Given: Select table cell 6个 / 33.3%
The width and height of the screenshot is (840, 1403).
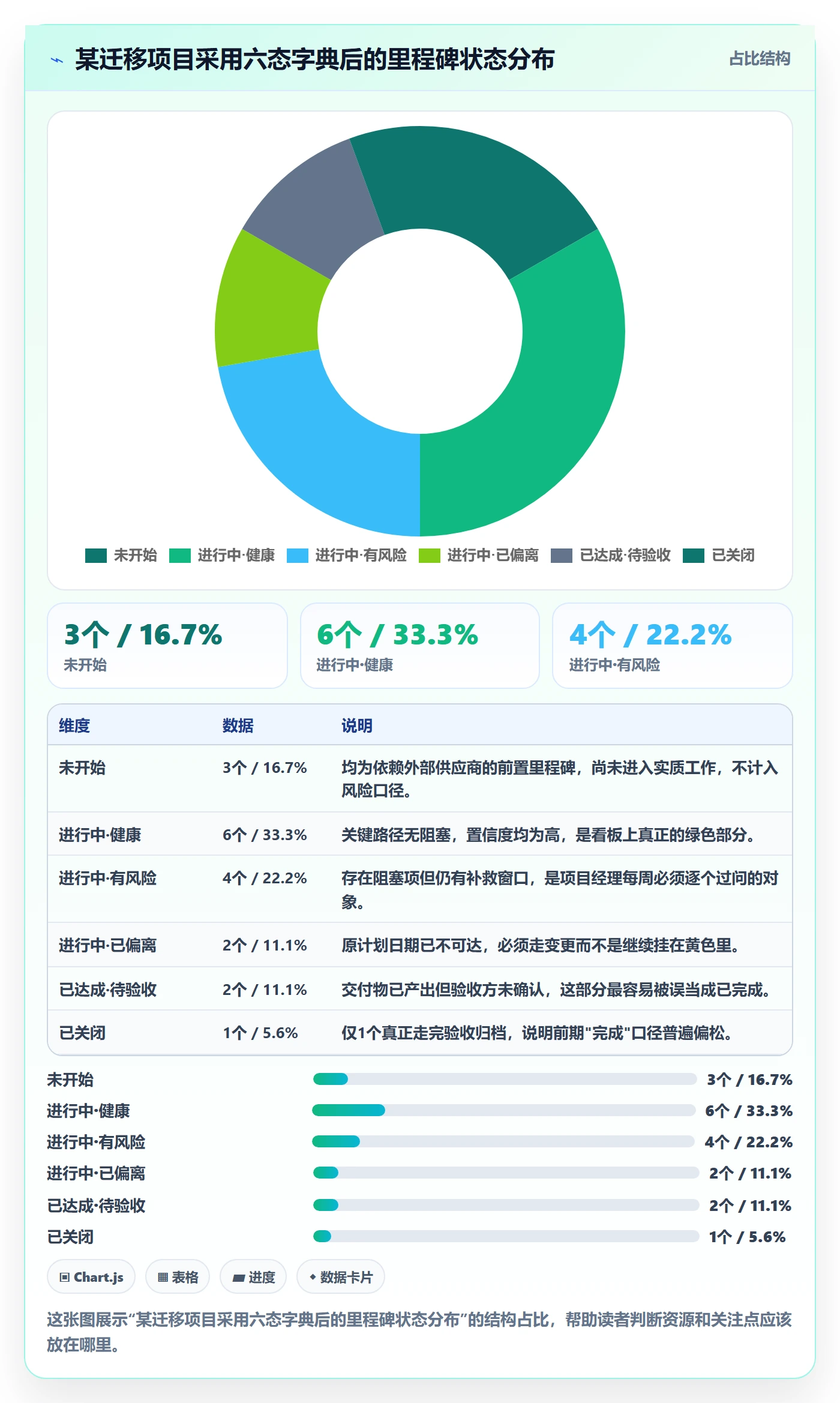Looking at the screenshot, I should [x=265, y=835].
